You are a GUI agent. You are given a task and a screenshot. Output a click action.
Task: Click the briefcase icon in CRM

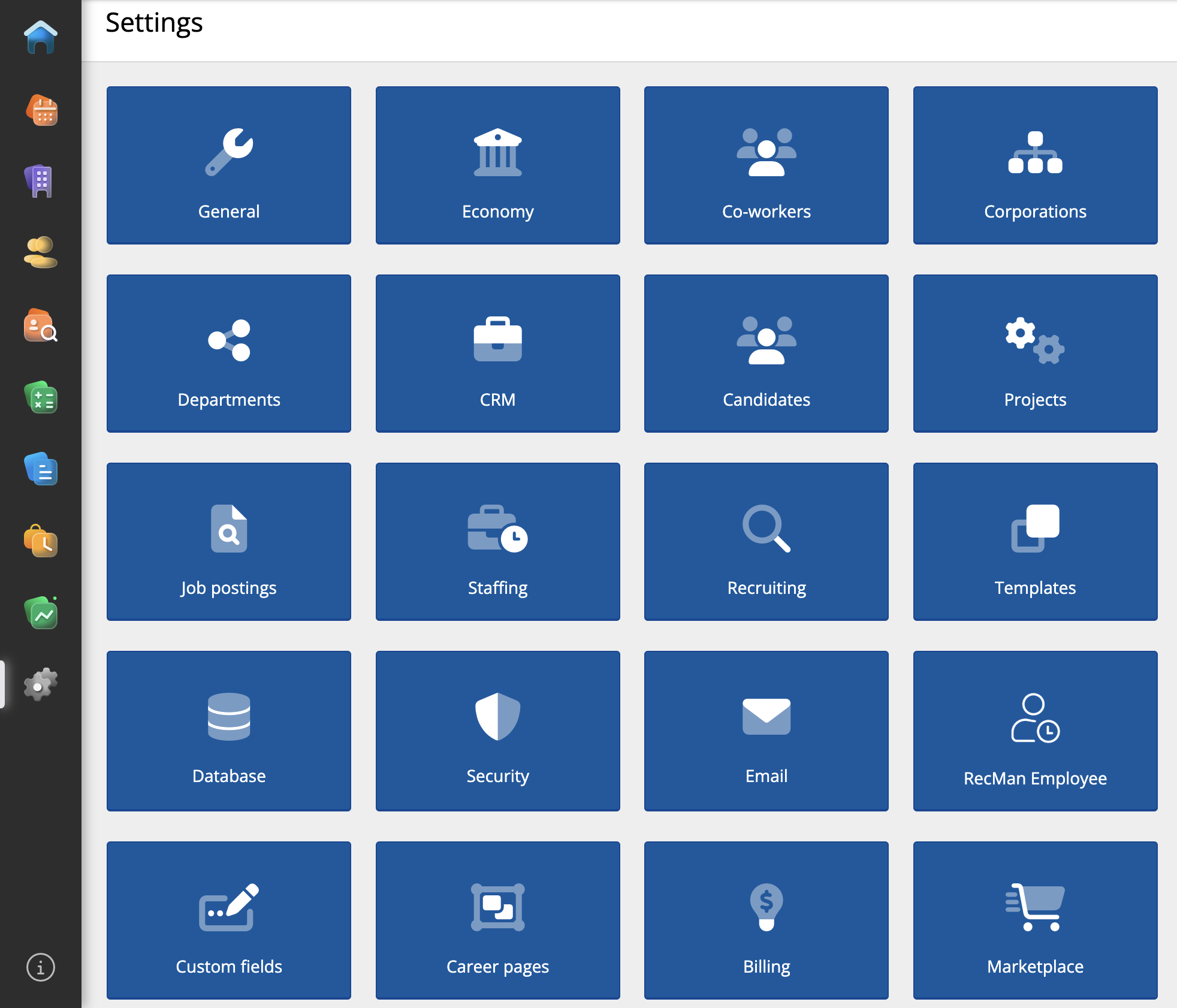click(x=498, y=339)
